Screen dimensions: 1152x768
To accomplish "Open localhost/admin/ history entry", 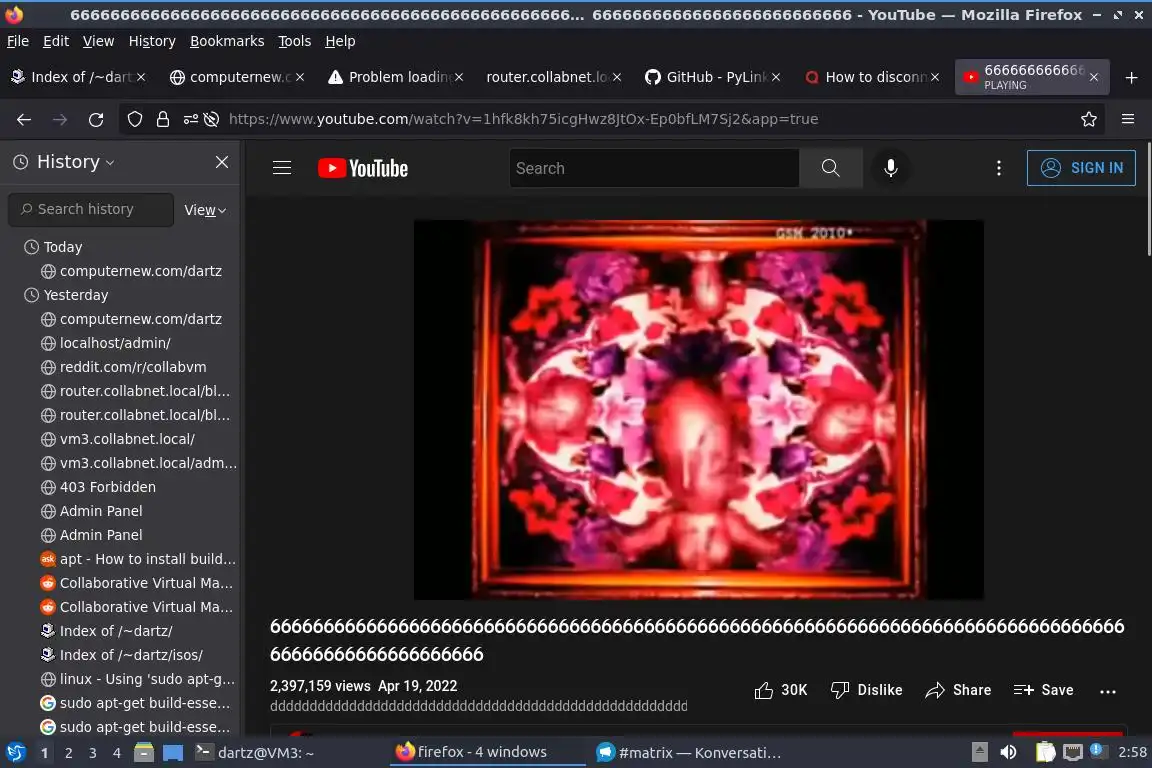I will tap(115, 343).
